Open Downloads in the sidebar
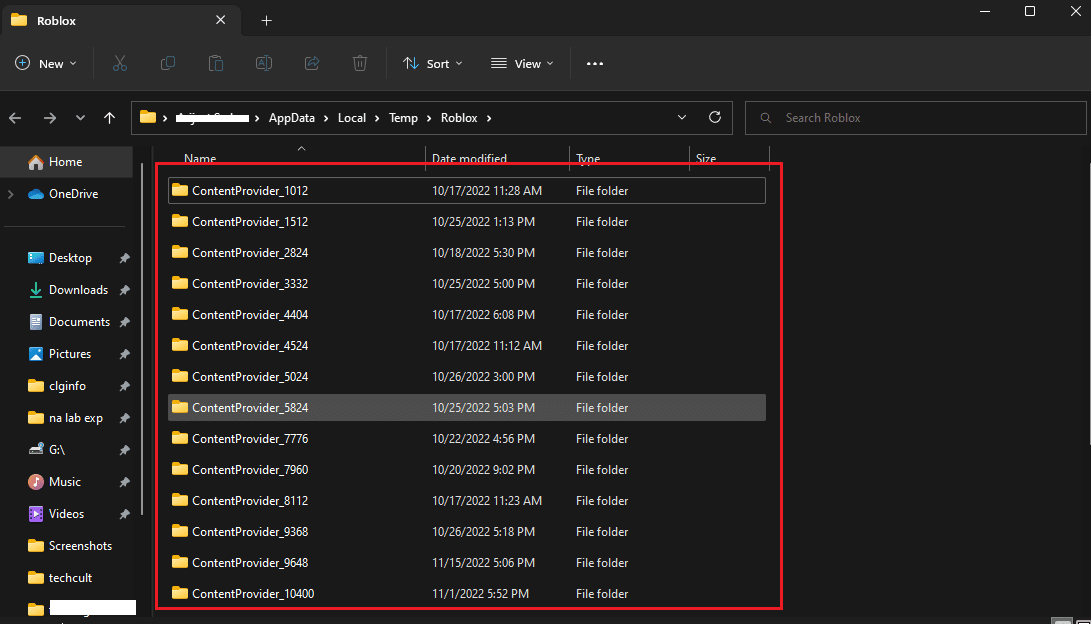 tap(78, 290)
